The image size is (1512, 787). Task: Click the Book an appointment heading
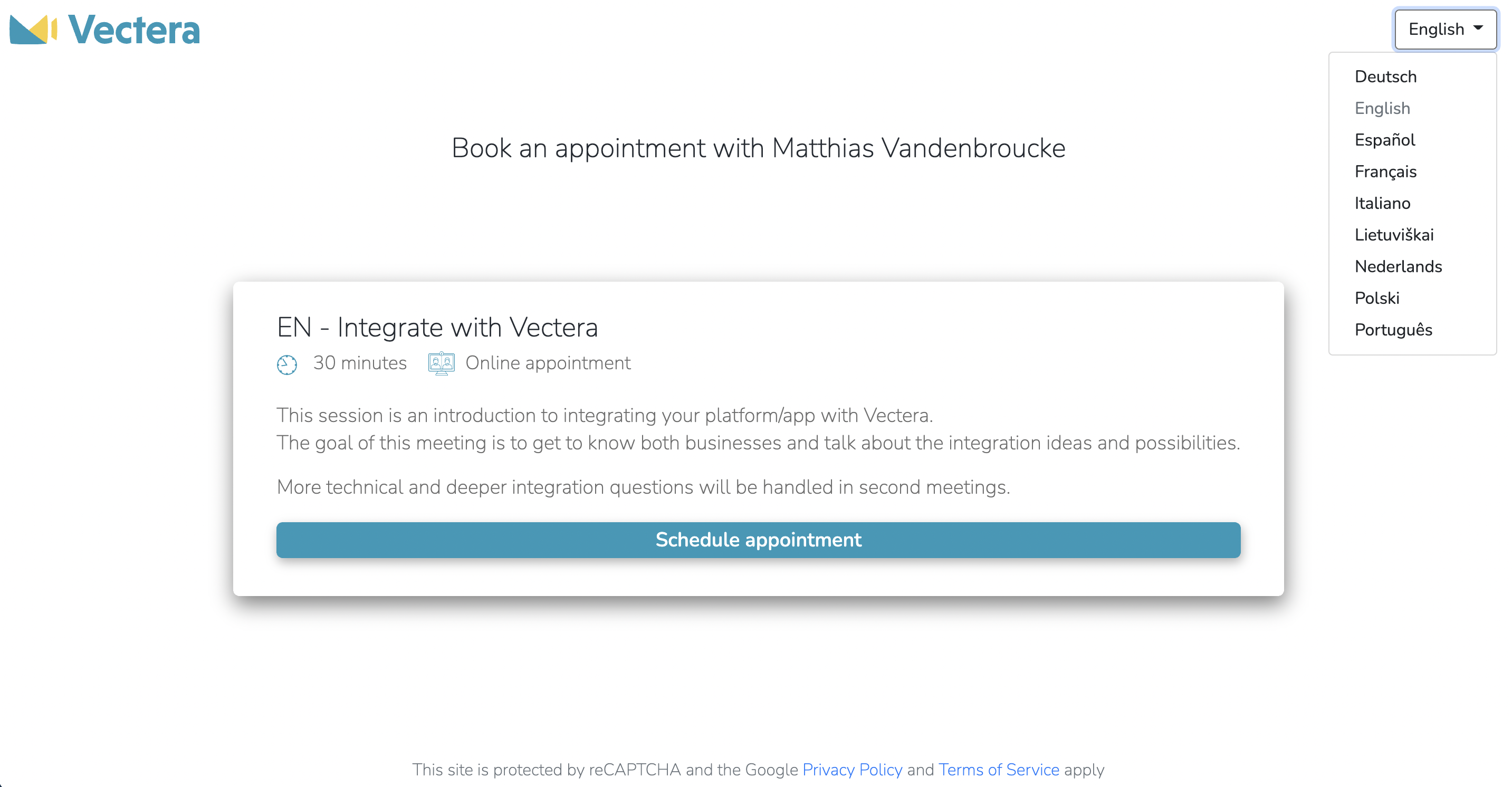coord(758,148)
